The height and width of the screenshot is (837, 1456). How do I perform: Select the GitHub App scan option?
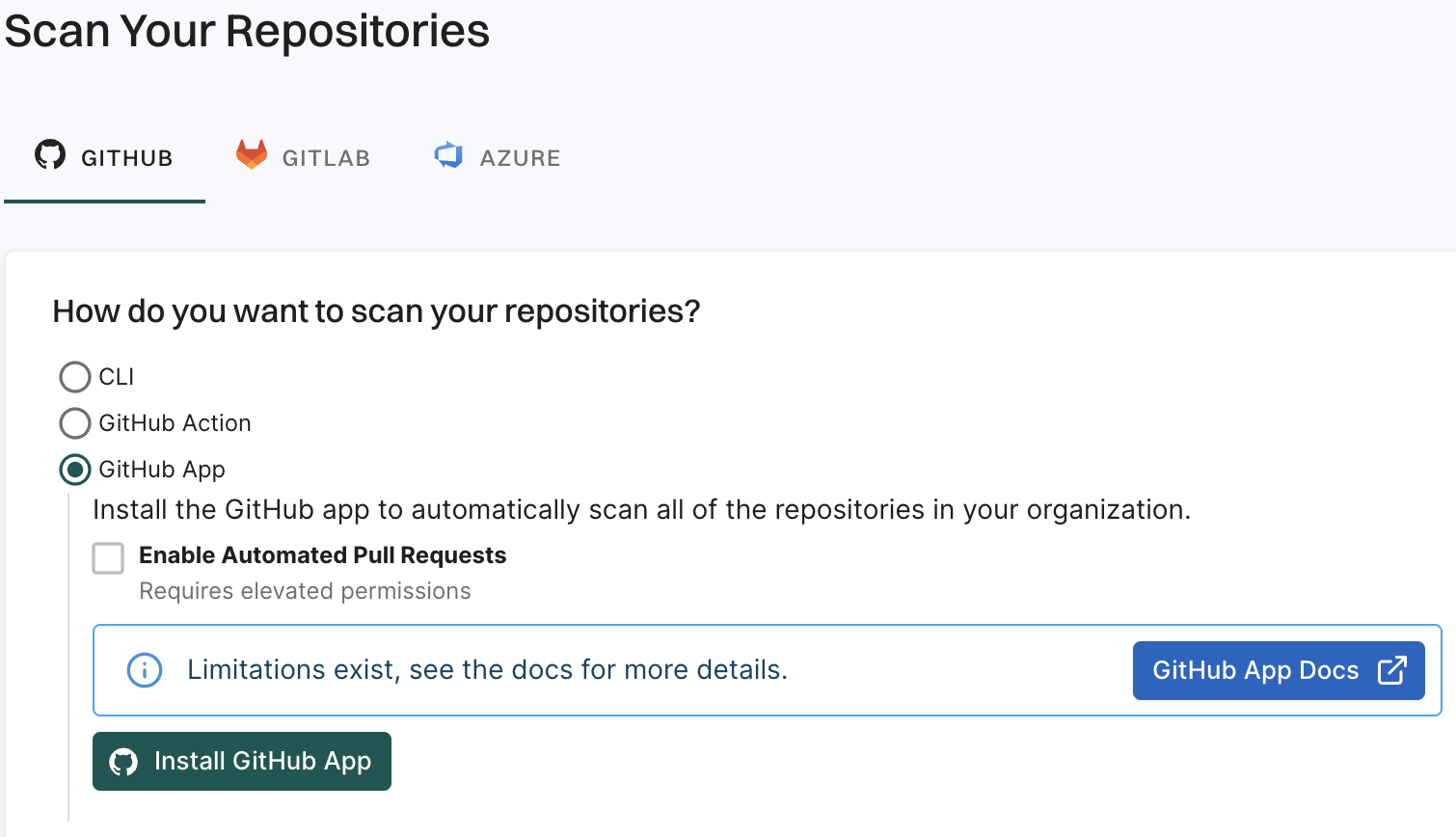74,471
